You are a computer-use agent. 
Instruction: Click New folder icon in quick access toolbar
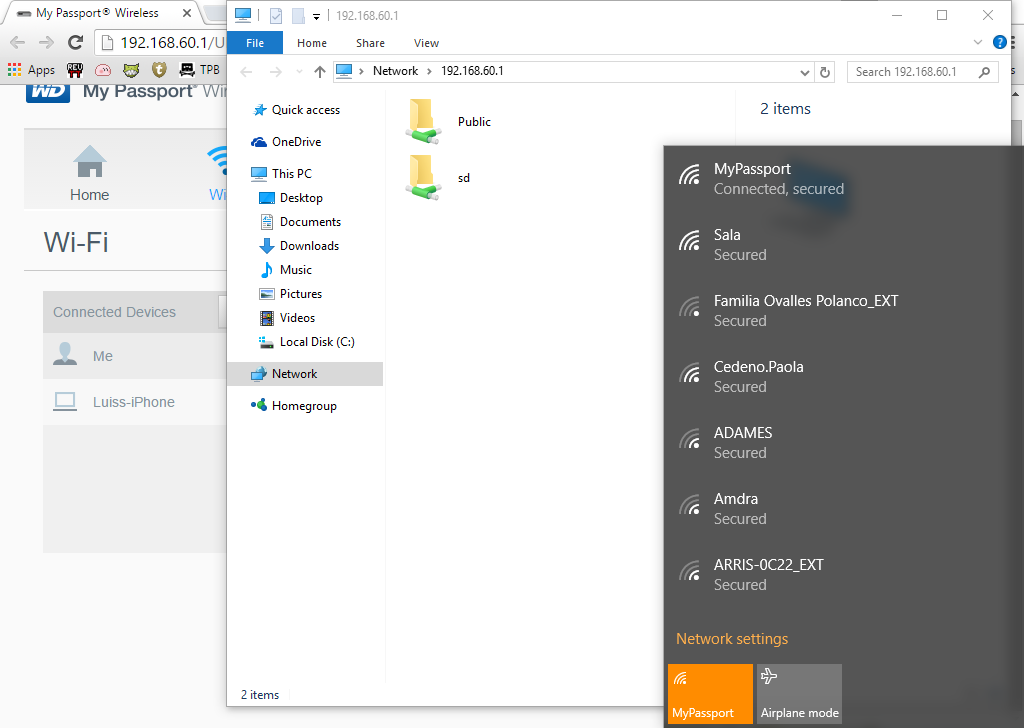tap(298, 16)
